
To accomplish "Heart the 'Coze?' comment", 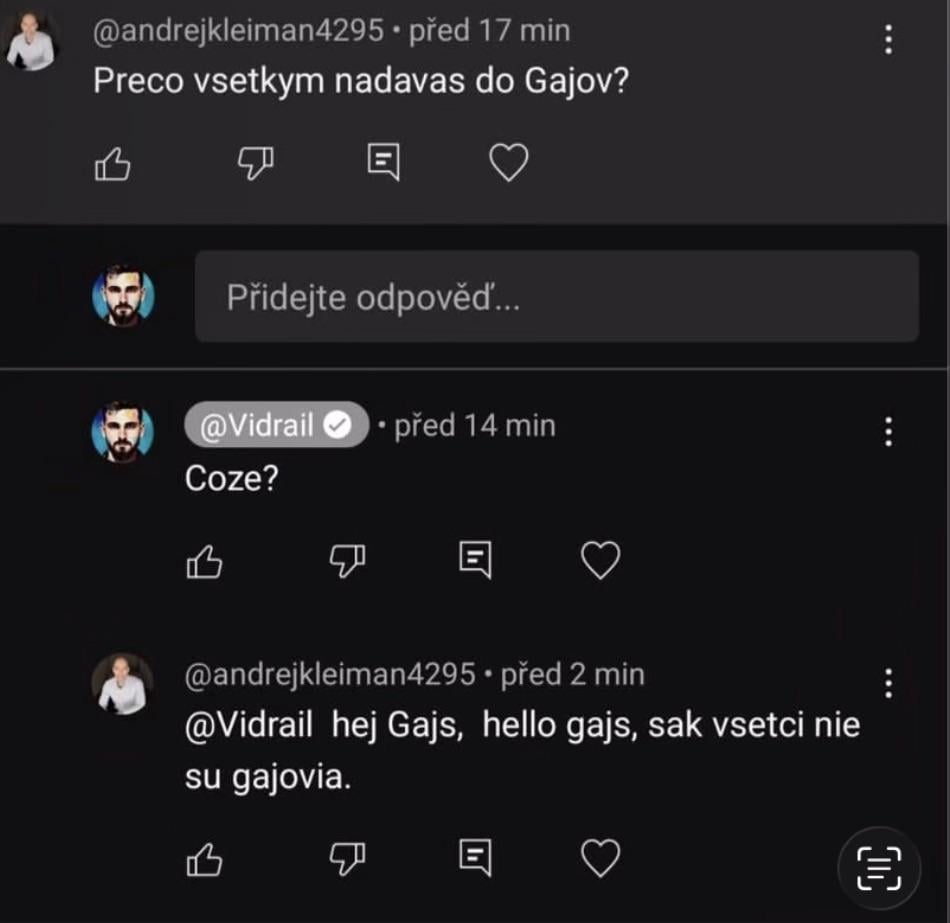I will pyautogui.click(x=601, y=560).
